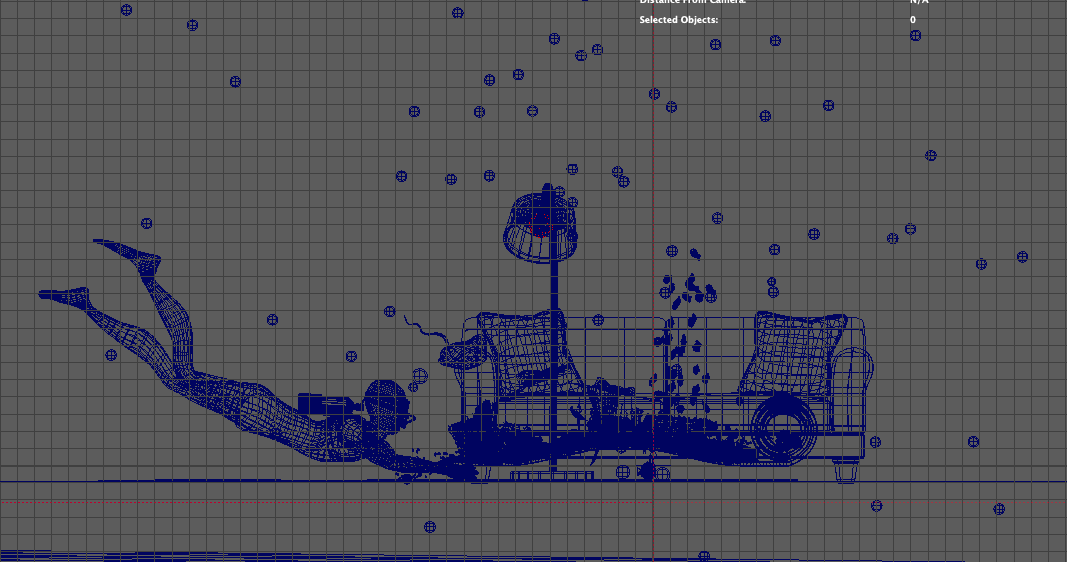Select the Selected Objects value "0"
The image size is (1067, 562).
coord(913,20)
